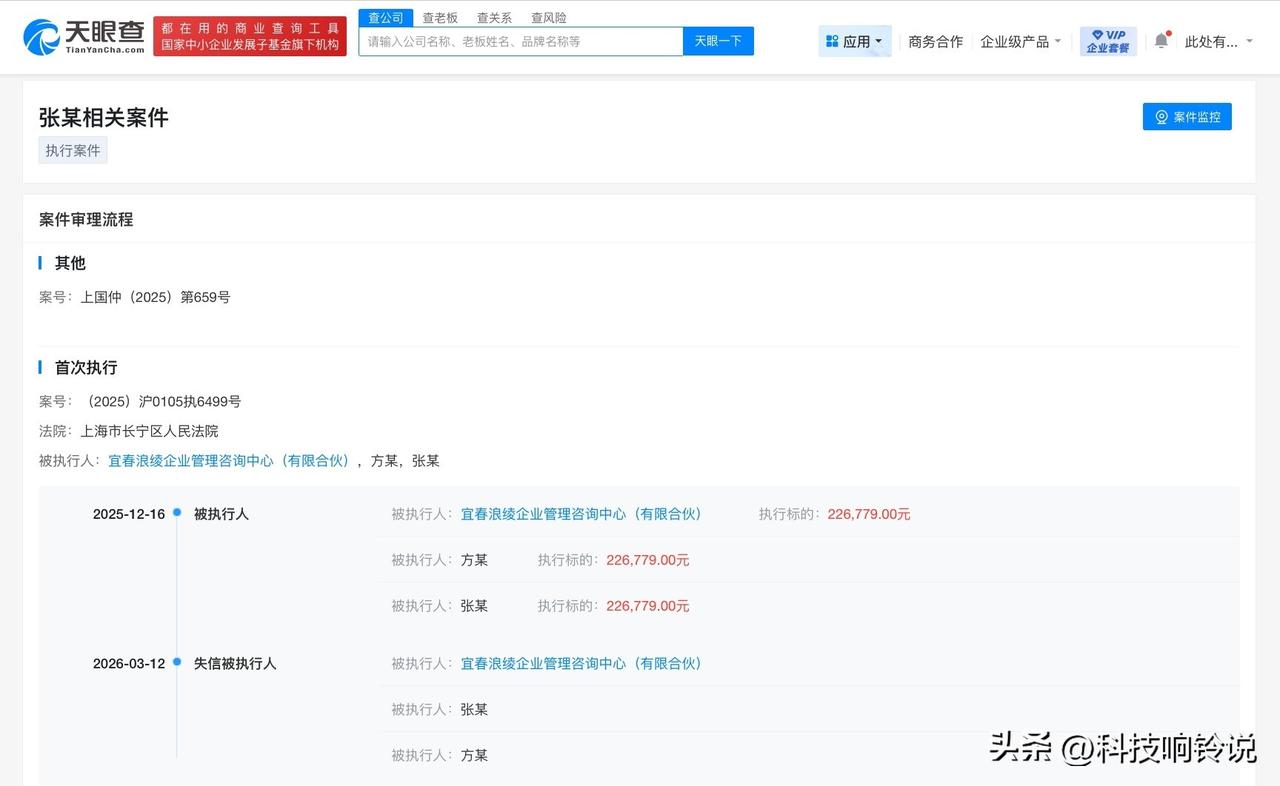
Task: Click the 商务合作 link
Action: point(935,41)
